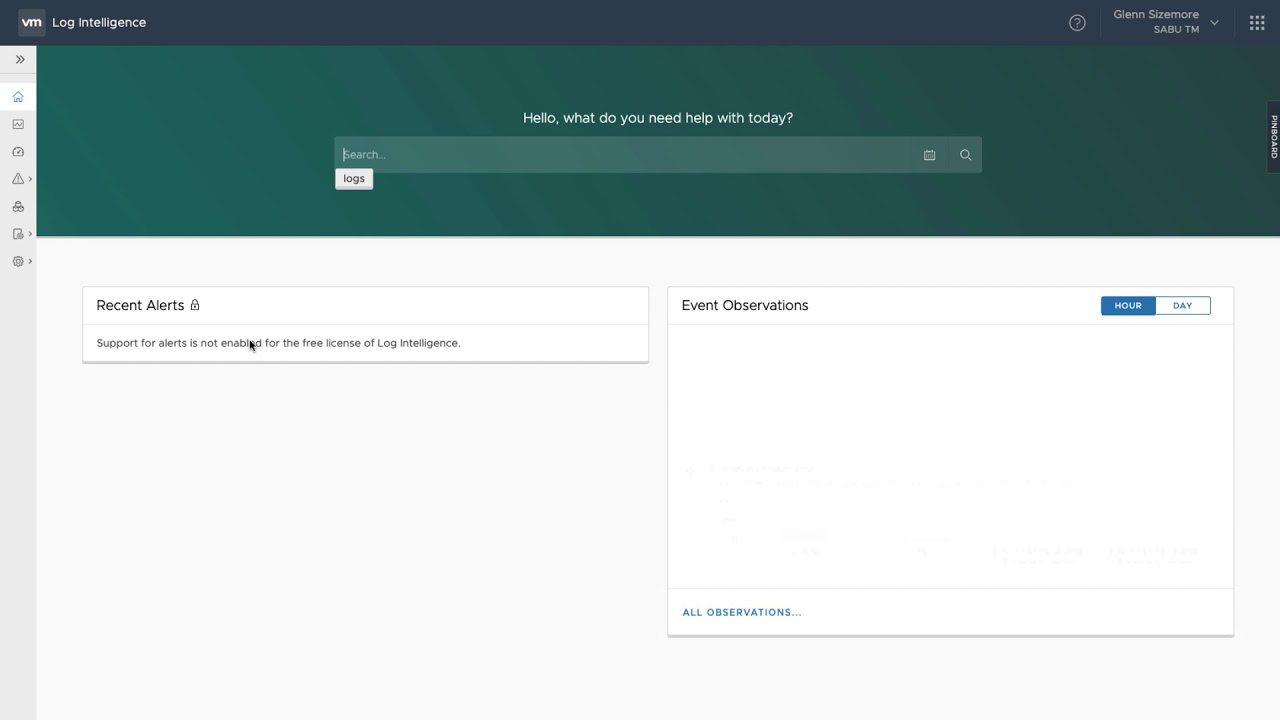Expand the document icon submenu chevron
This screenshot has width=1280, height=720.
[30, 234]
